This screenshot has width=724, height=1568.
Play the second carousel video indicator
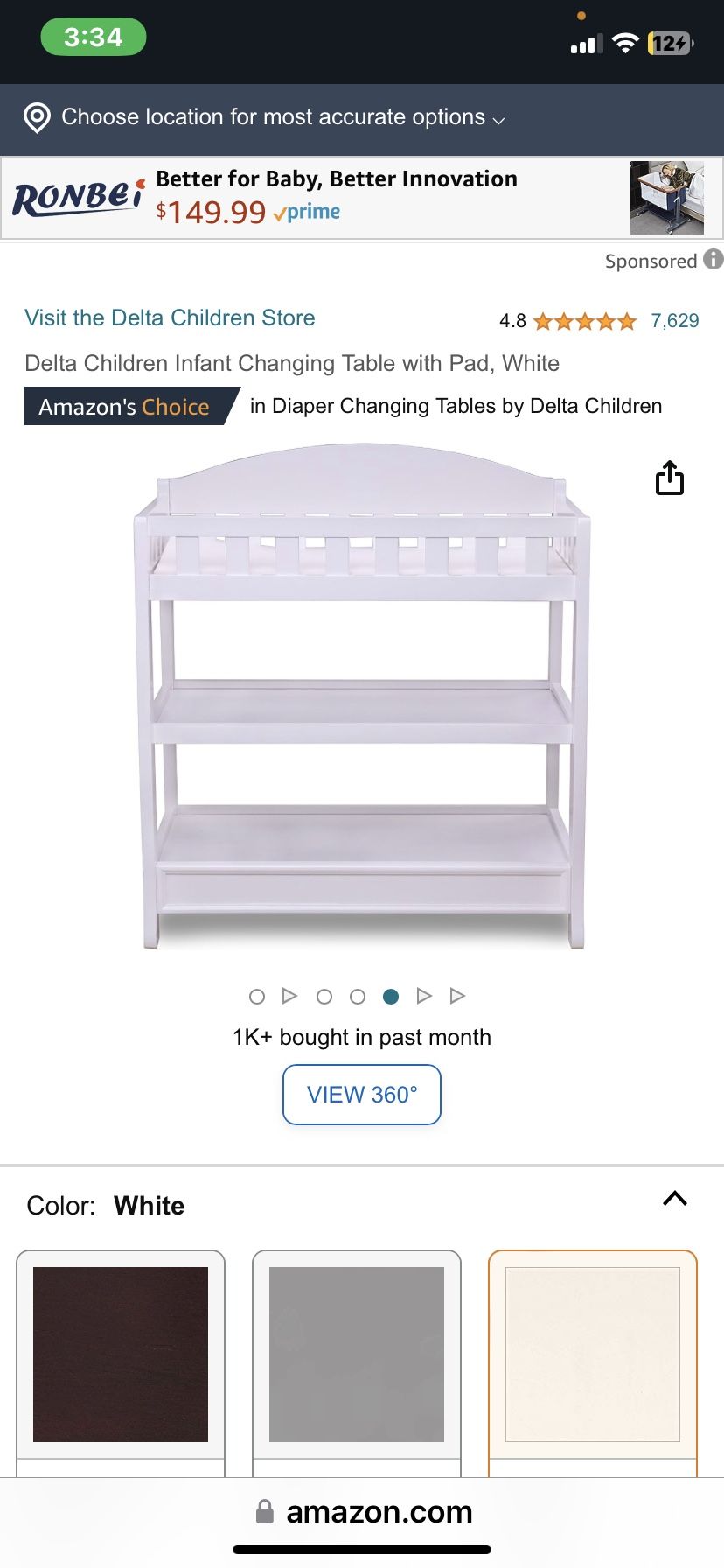point(289,996)
